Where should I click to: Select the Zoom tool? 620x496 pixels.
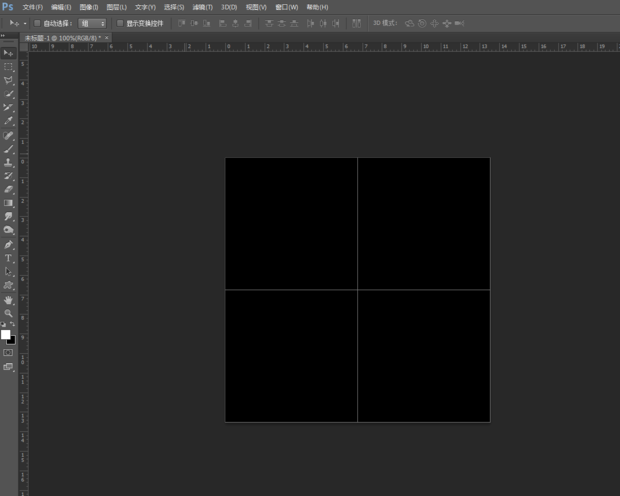(8, 313)
